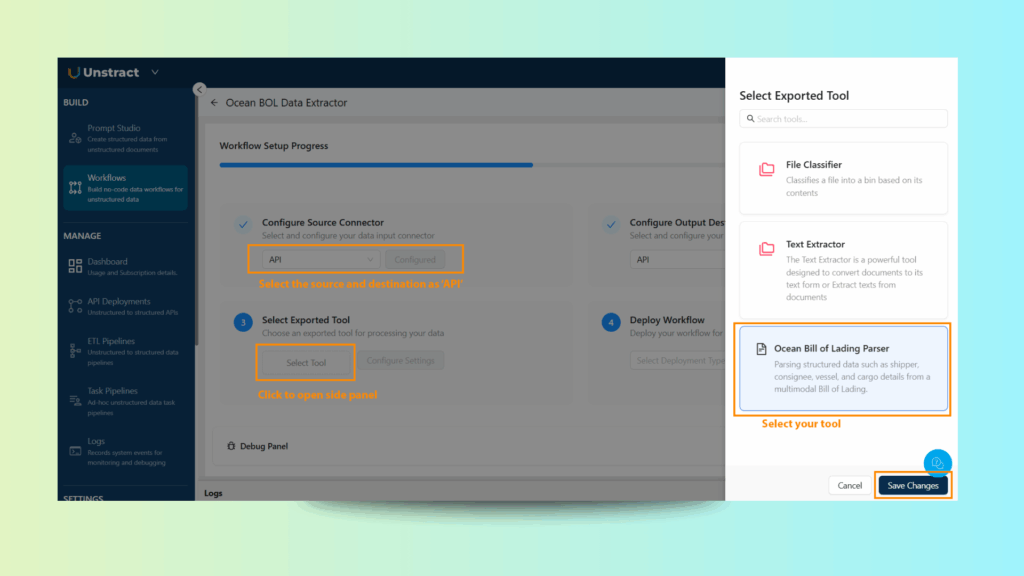Open the floating chat help bubble
The image size is (1024, 576).
pyautogui.click(x=937, y=462)
